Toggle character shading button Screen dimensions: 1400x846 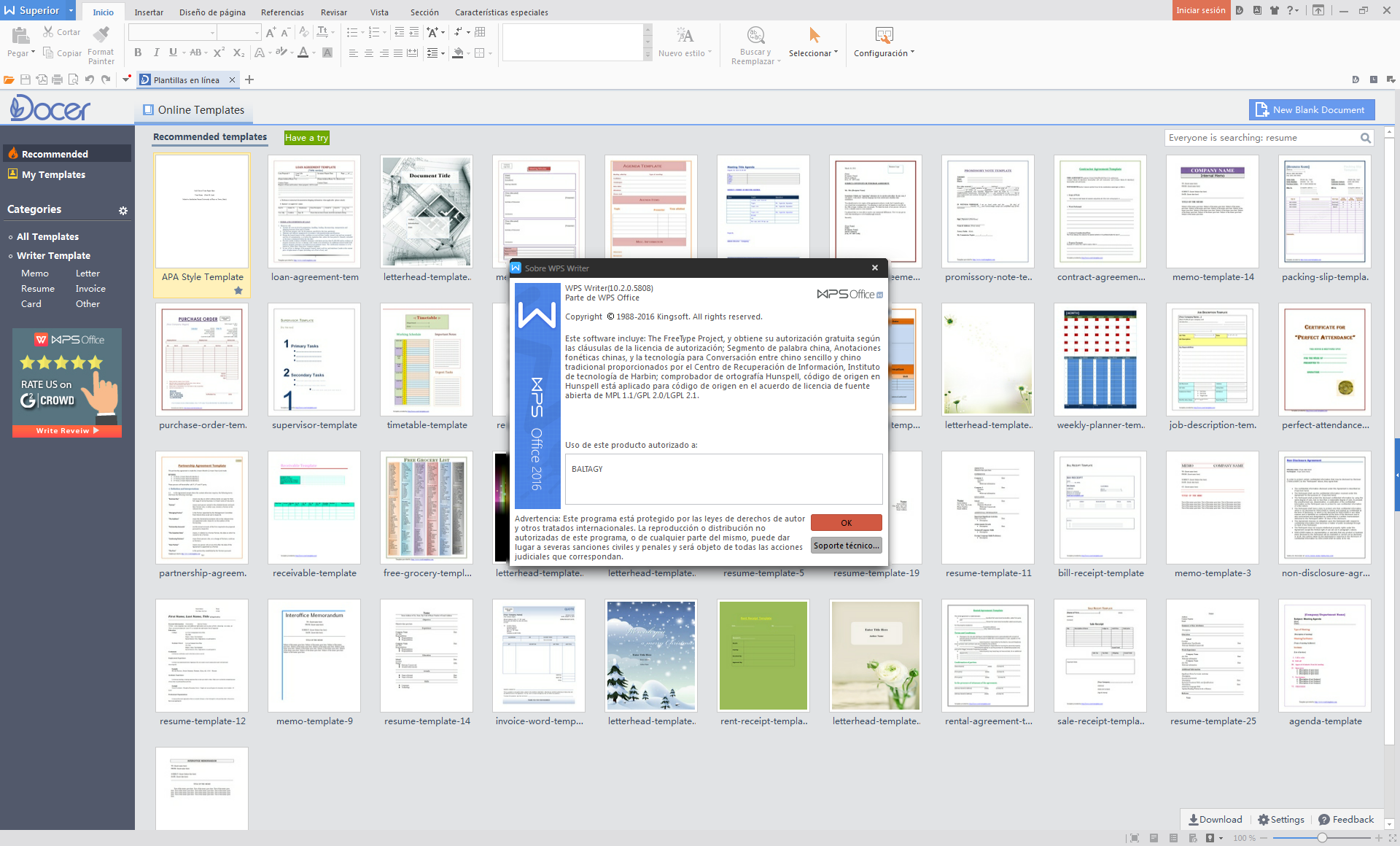(327, 53)
